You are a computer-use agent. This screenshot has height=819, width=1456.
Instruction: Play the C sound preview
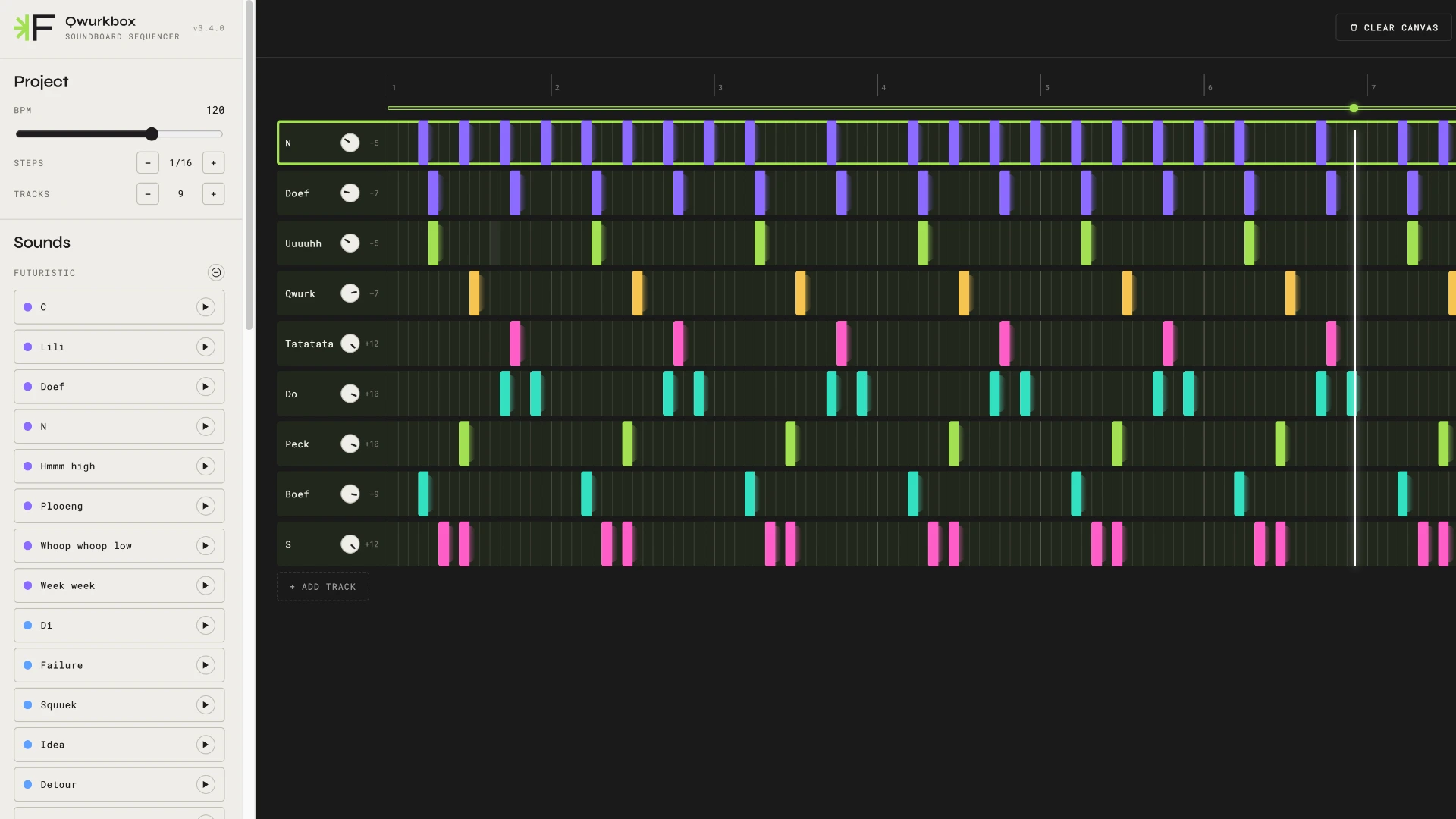[x=206, y=307]
